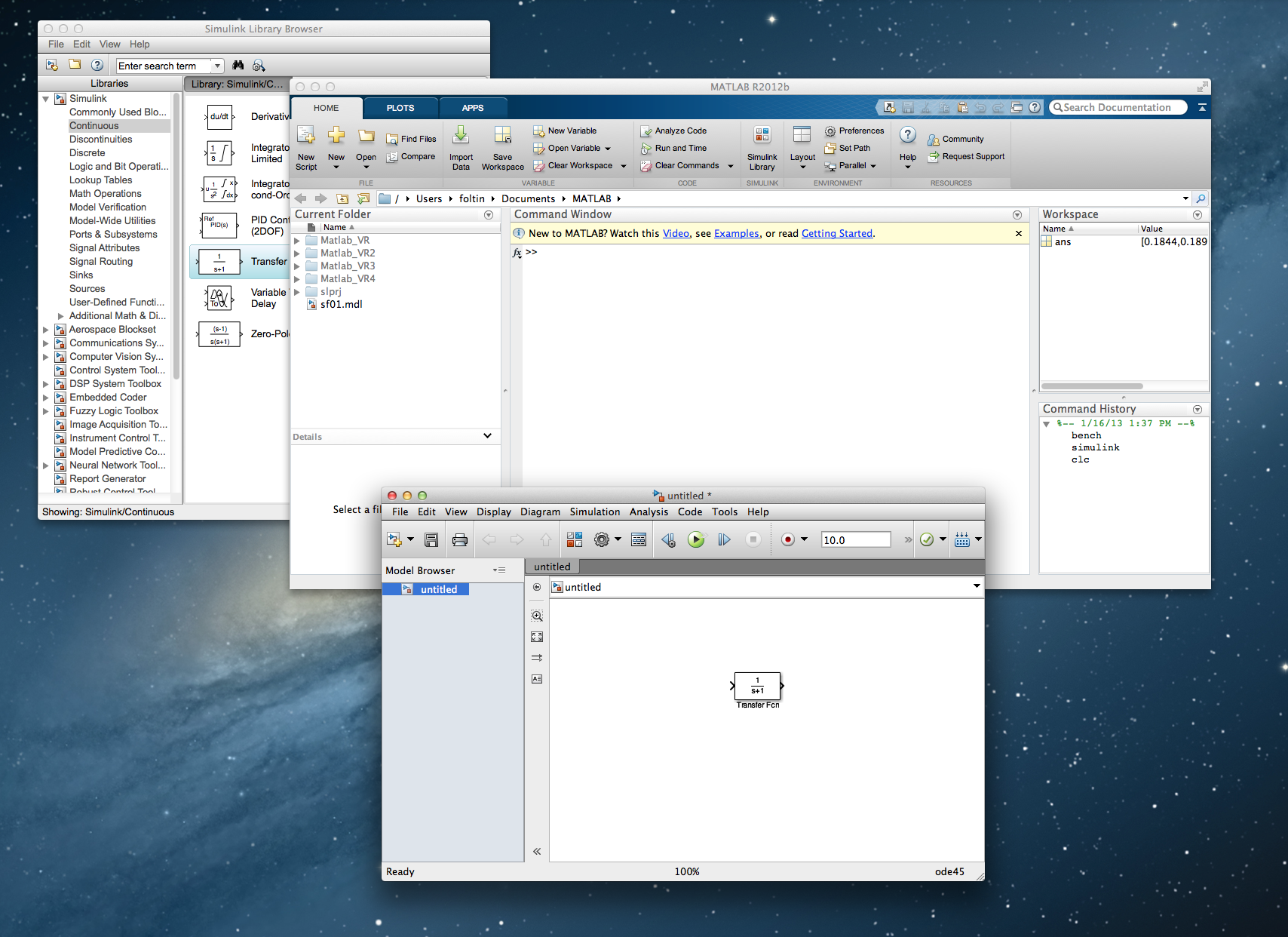Click the Clear Commands button
Image resolution: width=1288 pixels, height=937 pixels.
click(679, 166)
